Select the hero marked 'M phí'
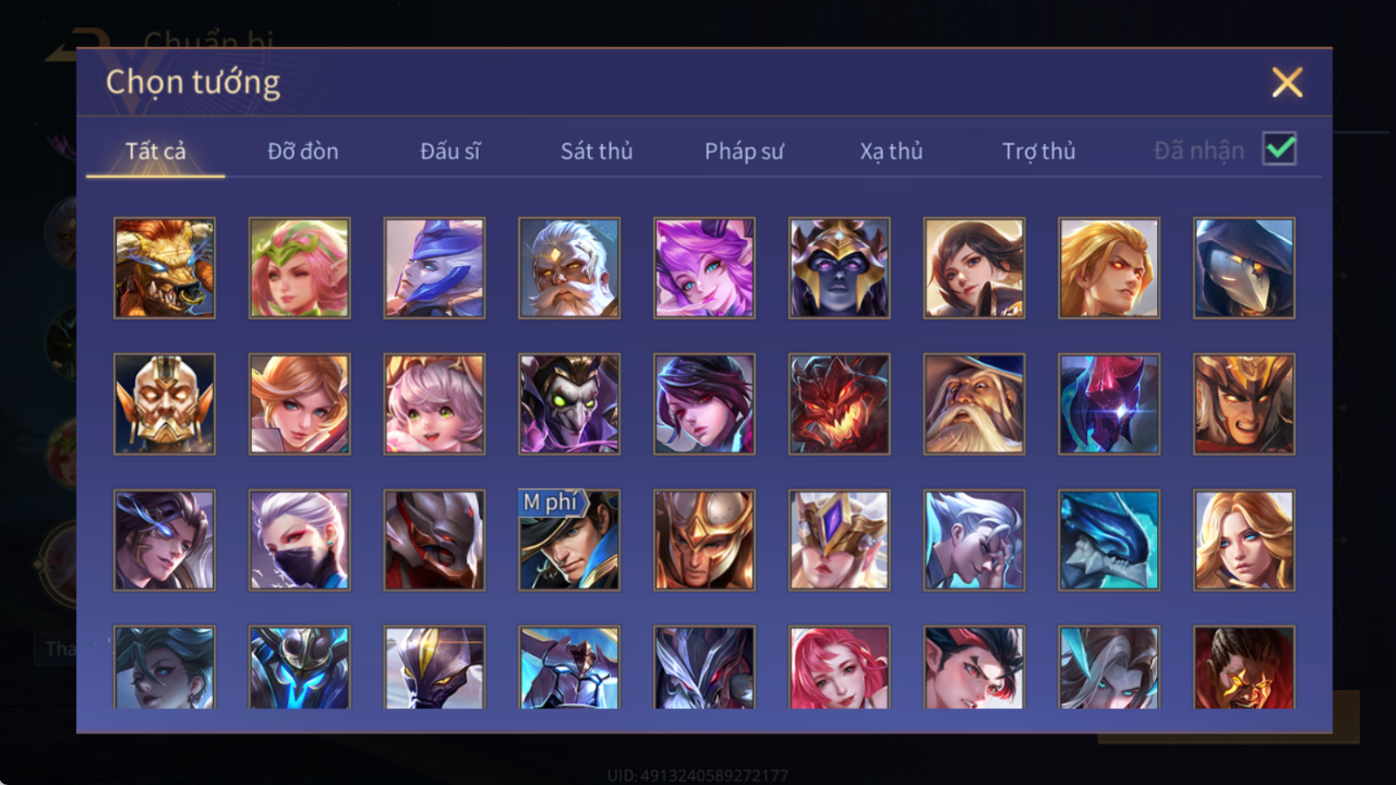 point(569,540)
